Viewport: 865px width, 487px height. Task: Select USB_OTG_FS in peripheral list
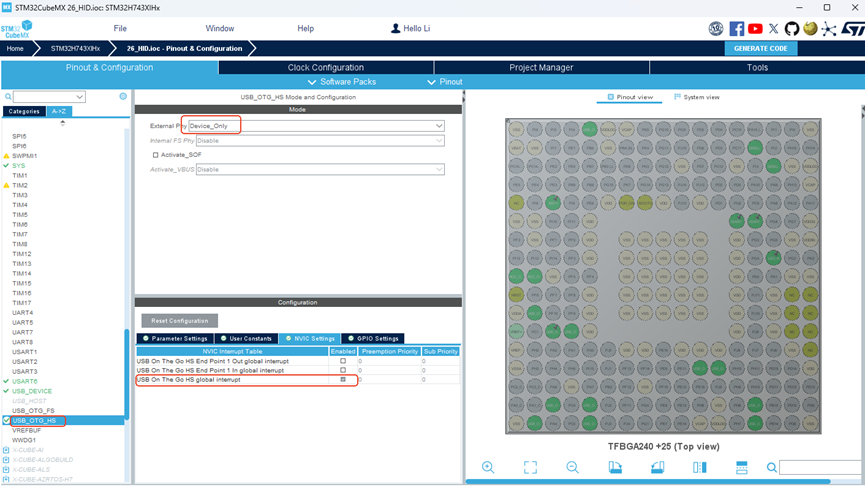pyautogui.click(x=33, y=411)
